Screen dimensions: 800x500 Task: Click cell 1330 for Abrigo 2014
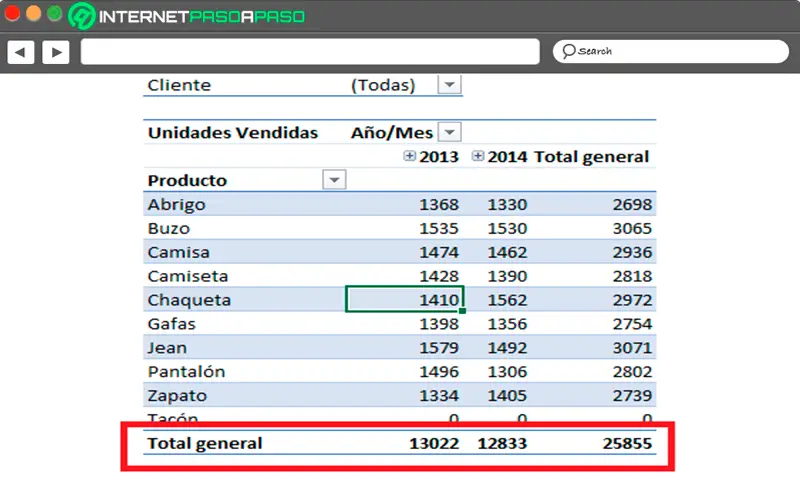click(x=507, y=205)
